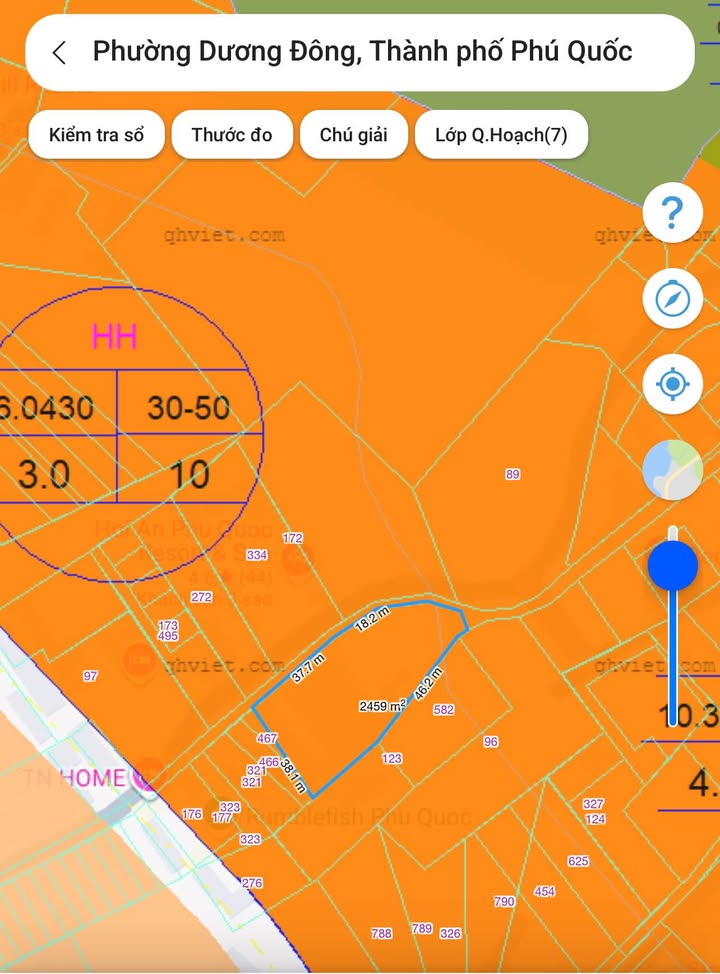Select parcel number 334
The height and width of the screenshot is (974, 720).
point(257,555)
